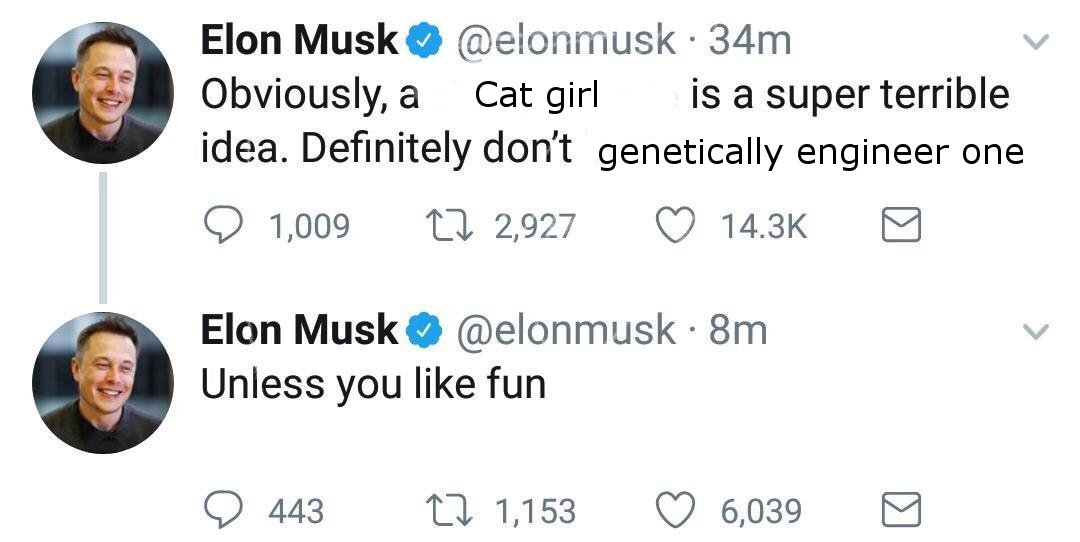Open the 'Elon Musk' name link on the first tweet
This screenshot has width=1080, height=542.
coord(299,41)
